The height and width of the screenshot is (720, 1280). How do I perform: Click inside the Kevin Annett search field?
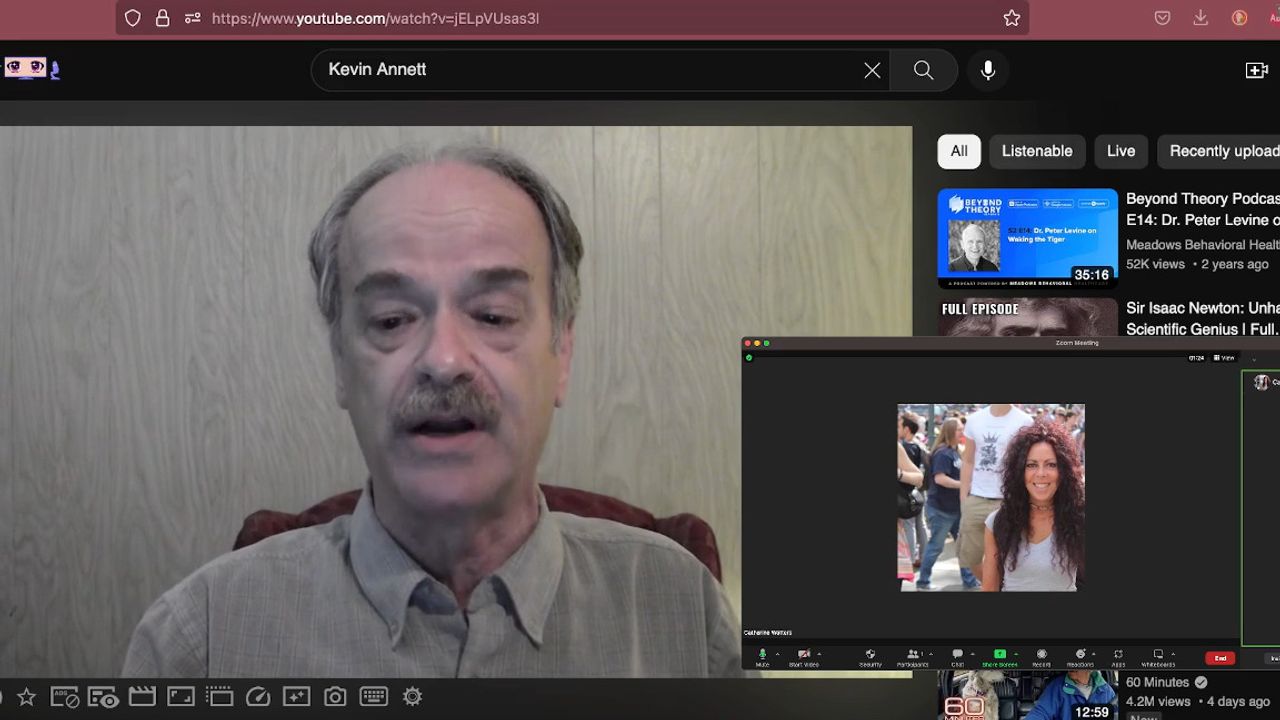tap(590, 70)
